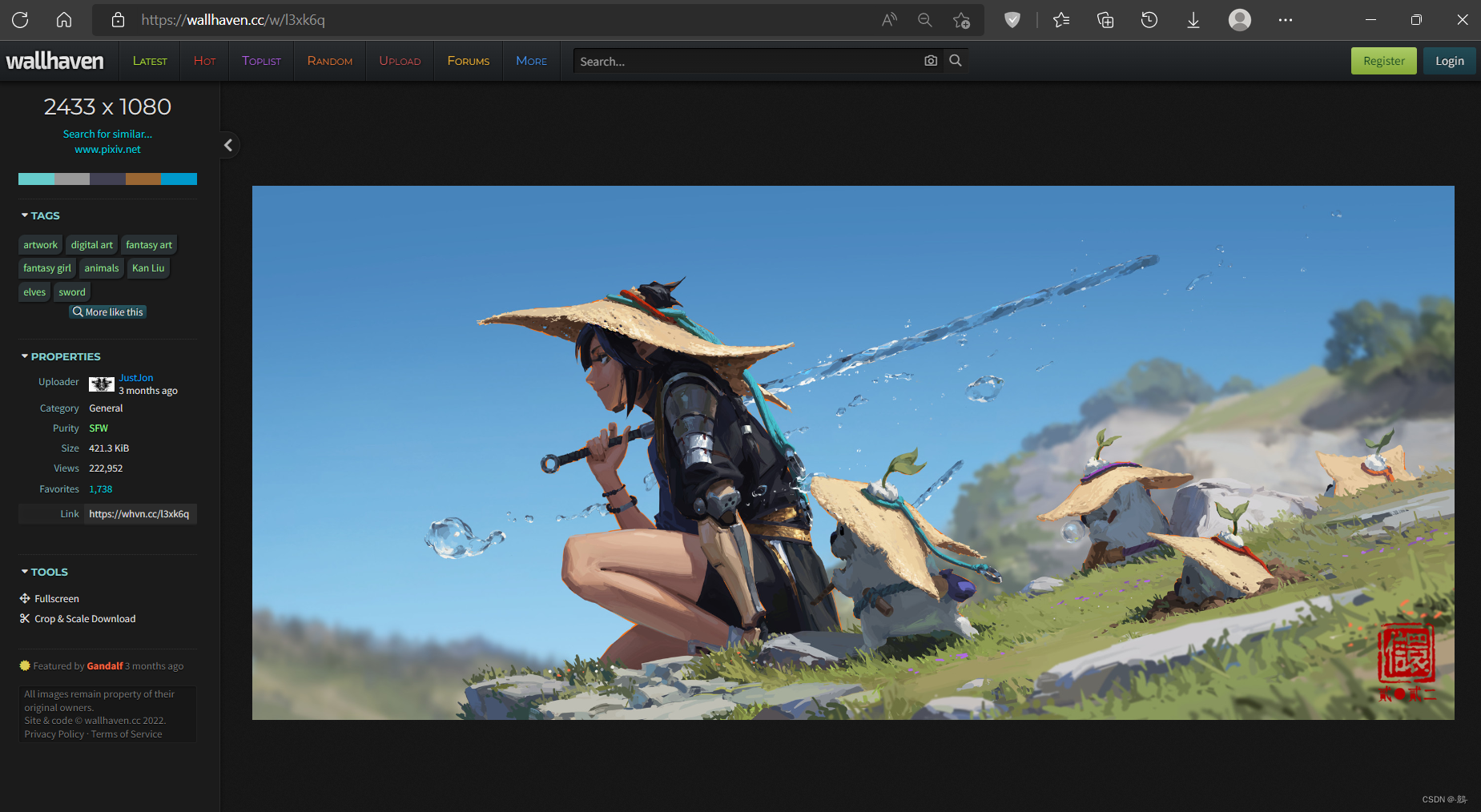The width and height of the screenshot is (1481, 812).
Task: Open browser collections icon
Action: (x=1105, y=20)
